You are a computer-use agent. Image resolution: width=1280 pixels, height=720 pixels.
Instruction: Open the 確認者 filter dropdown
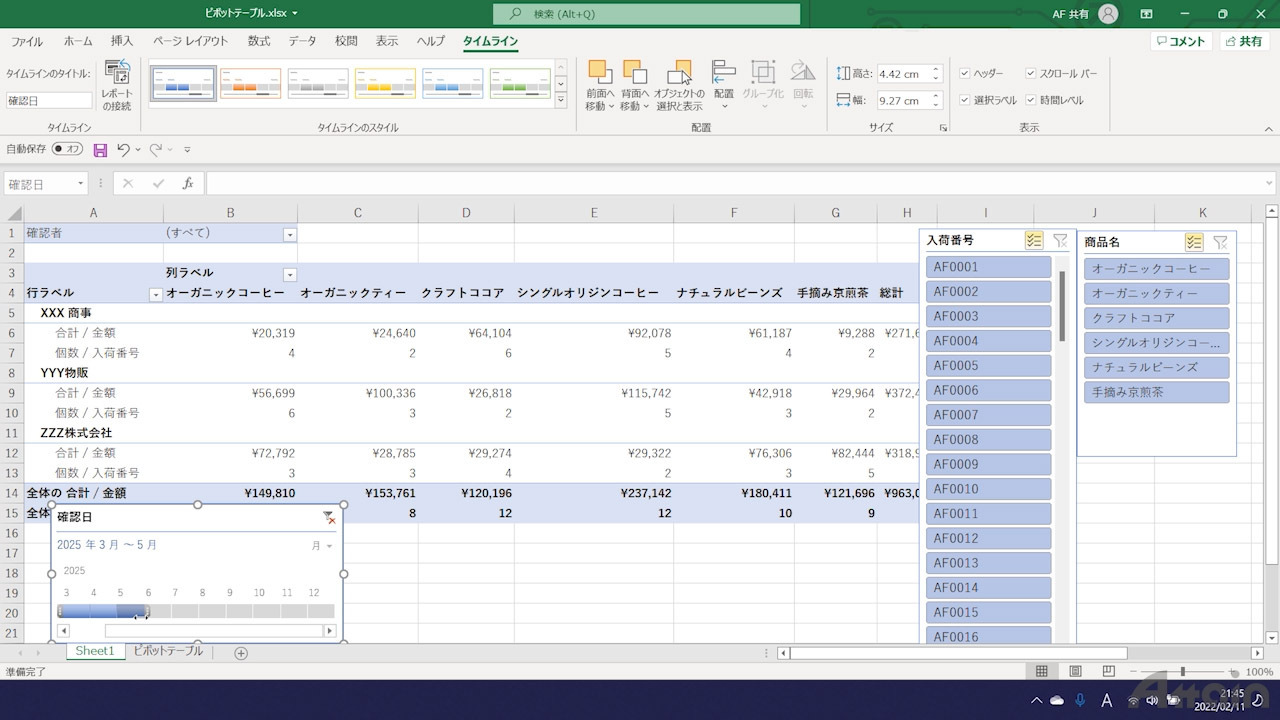click(x=290, y=234)
